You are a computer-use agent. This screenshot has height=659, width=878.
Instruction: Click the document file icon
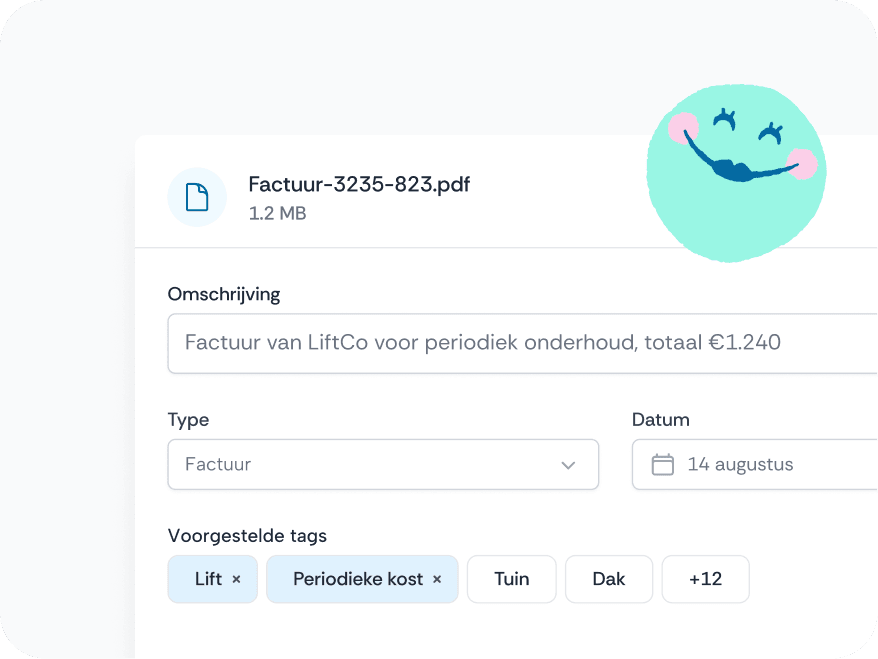(x=197, y=197)
